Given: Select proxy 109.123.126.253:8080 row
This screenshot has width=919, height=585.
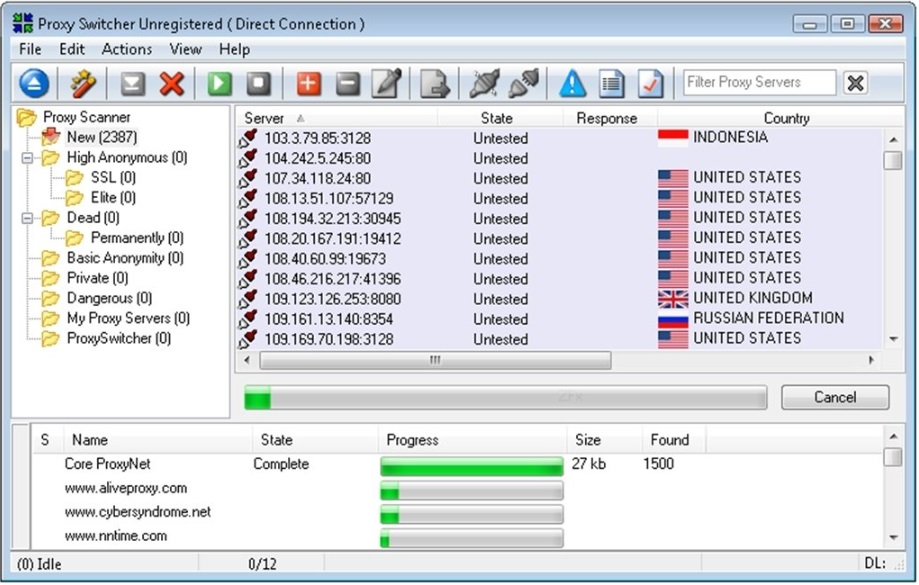Looking at the screenshot, I should click(332, 299).
